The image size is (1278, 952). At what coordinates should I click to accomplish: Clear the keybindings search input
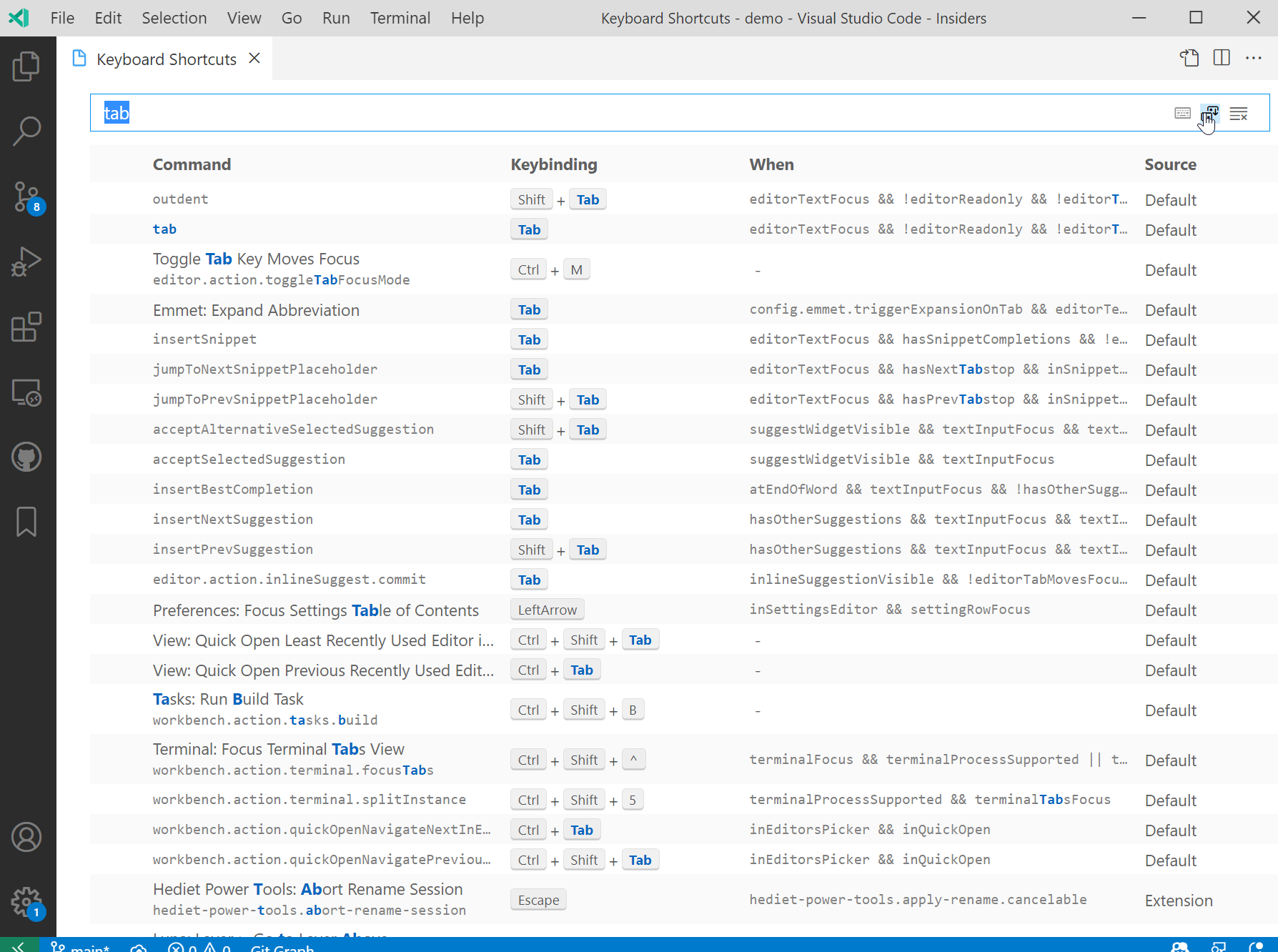[1239, 113]
